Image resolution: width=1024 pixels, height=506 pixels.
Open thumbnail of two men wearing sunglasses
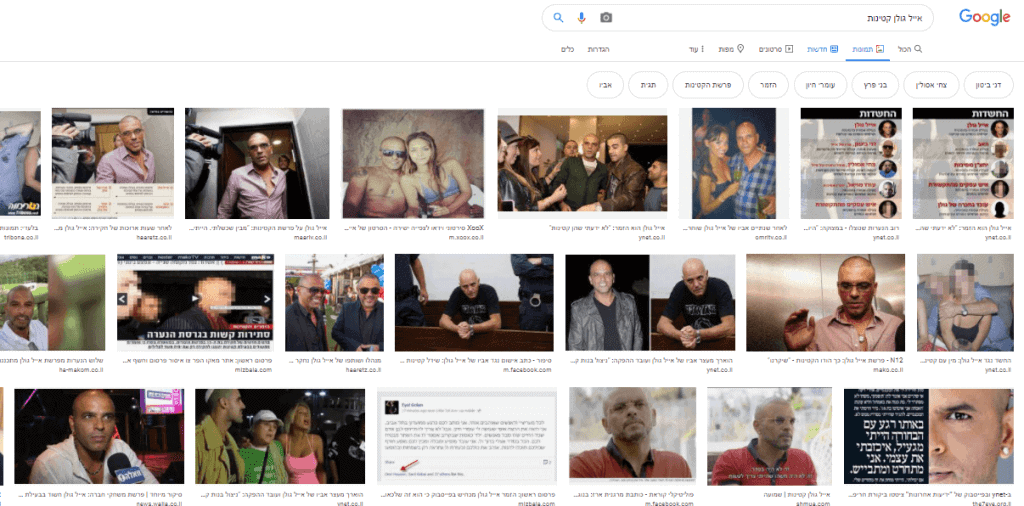[334, 303]
